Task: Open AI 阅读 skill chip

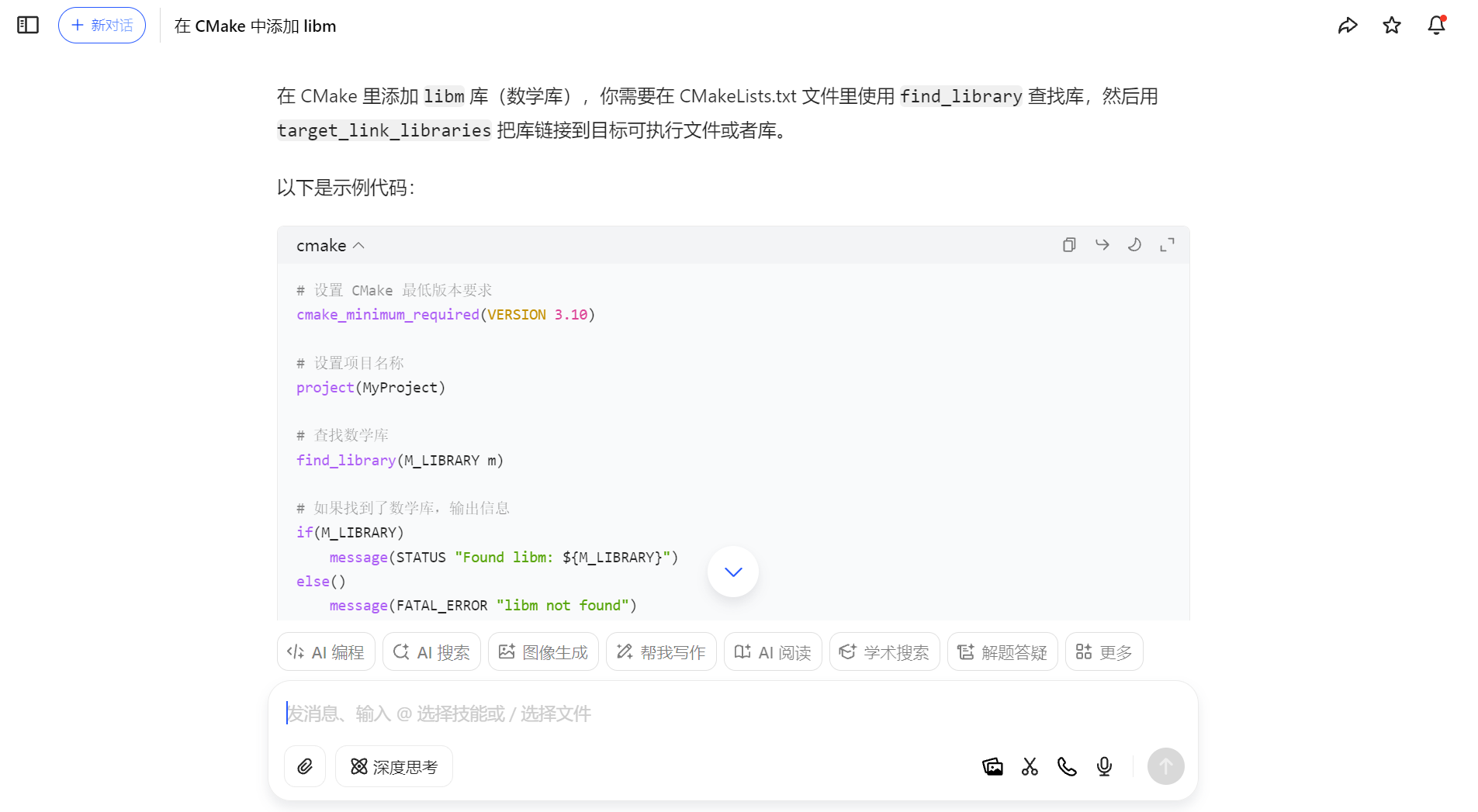Action: (773, 652)
